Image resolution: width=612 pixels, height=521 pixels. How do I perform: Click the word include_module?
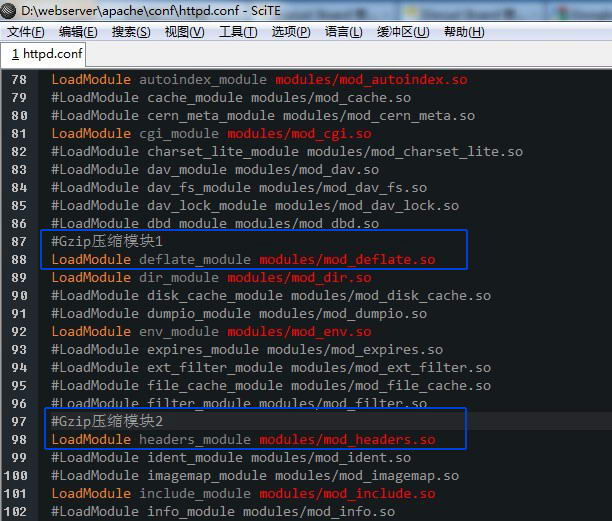coord(195,494)
